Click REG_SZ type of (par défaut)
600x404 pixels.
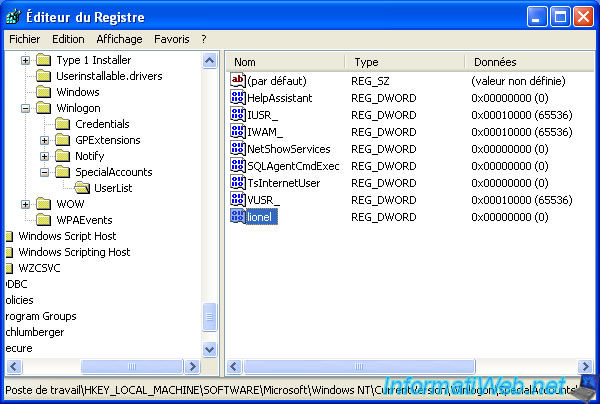(370, 81)
